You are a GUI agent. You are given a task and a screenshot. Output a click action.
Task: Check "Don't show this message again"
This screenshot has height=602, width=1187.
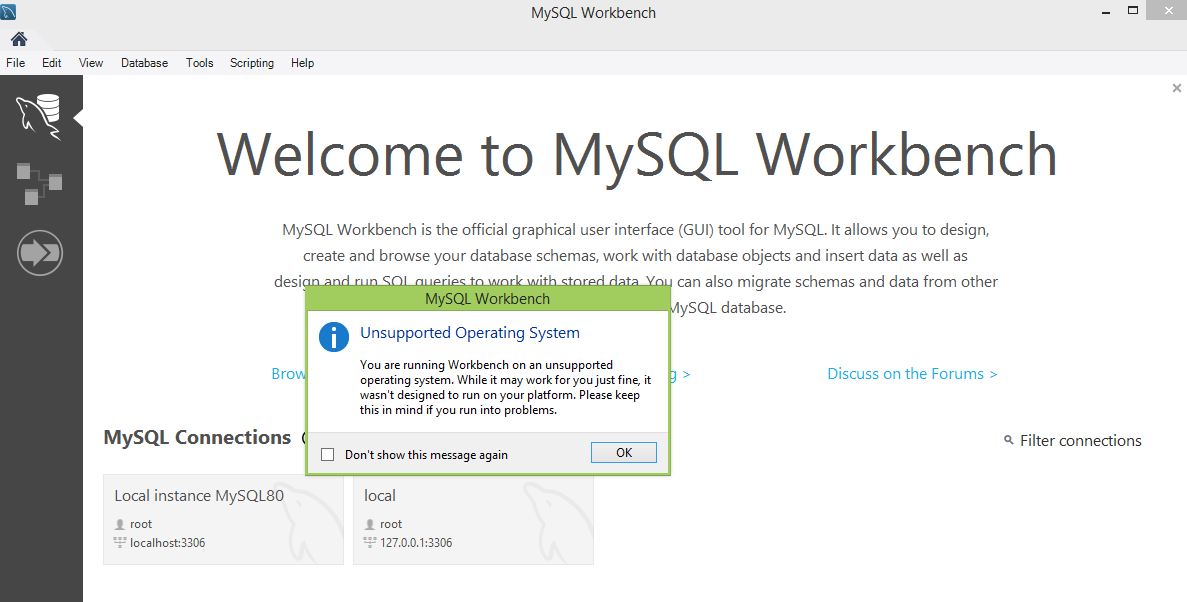click(x=328, y=454)
